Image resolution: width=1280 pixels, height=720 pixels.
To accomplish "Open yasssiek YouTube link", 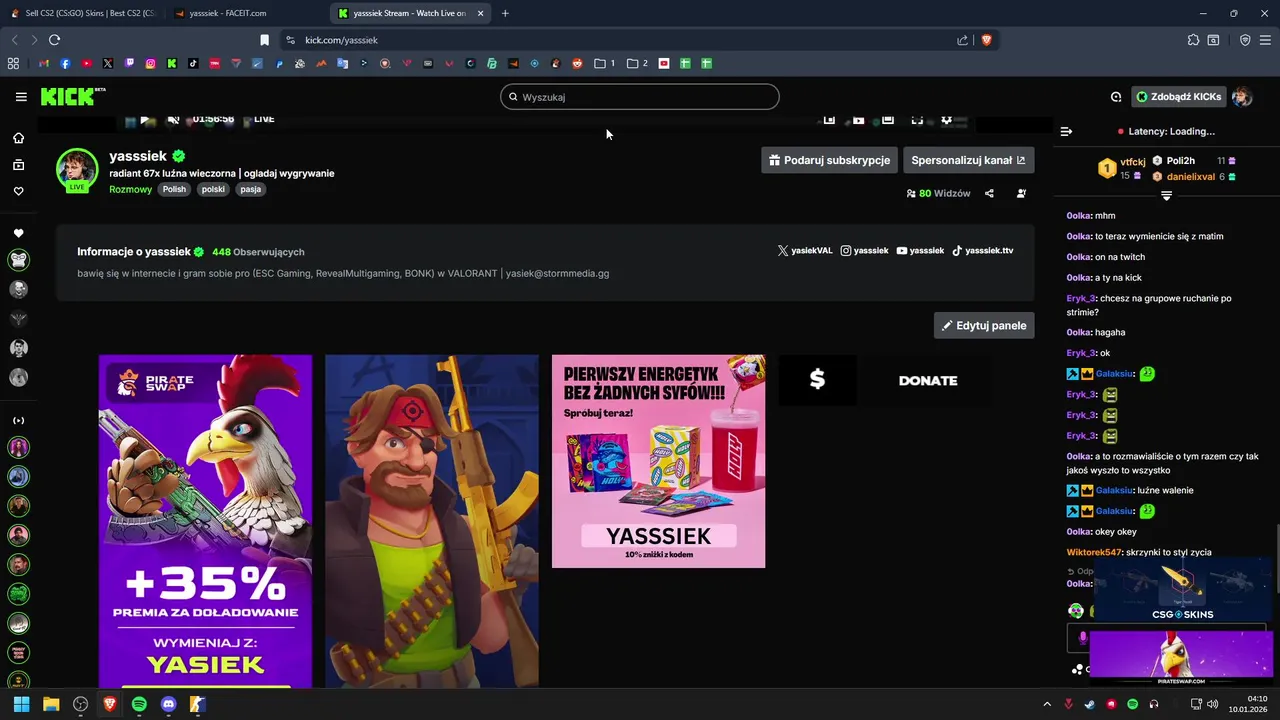I will point(920,251).
